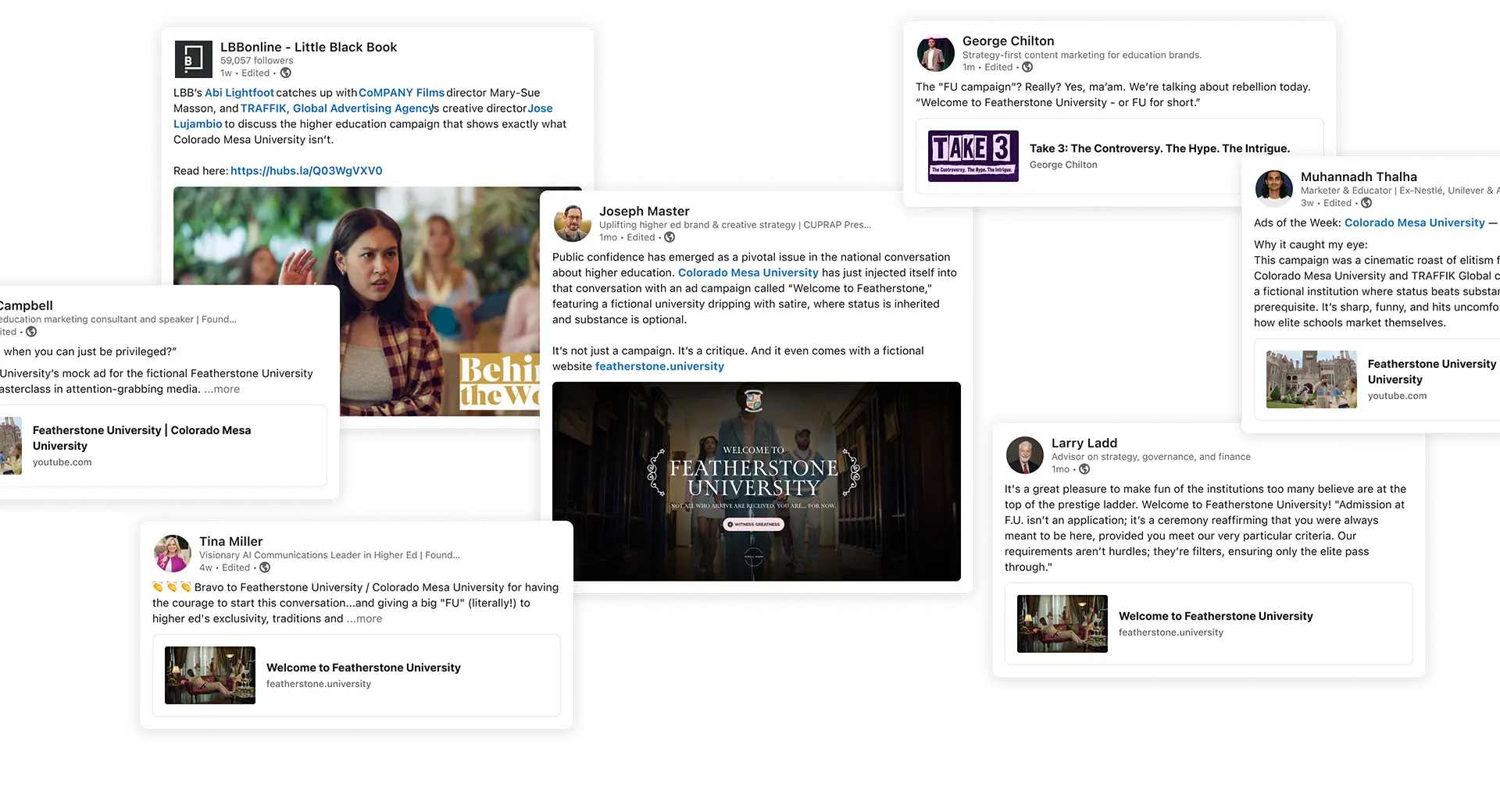Click the LBBonline - Little Black Book page name
Image resolution: width=1500 pixels, height=812 pixels.
click(309, 47)
